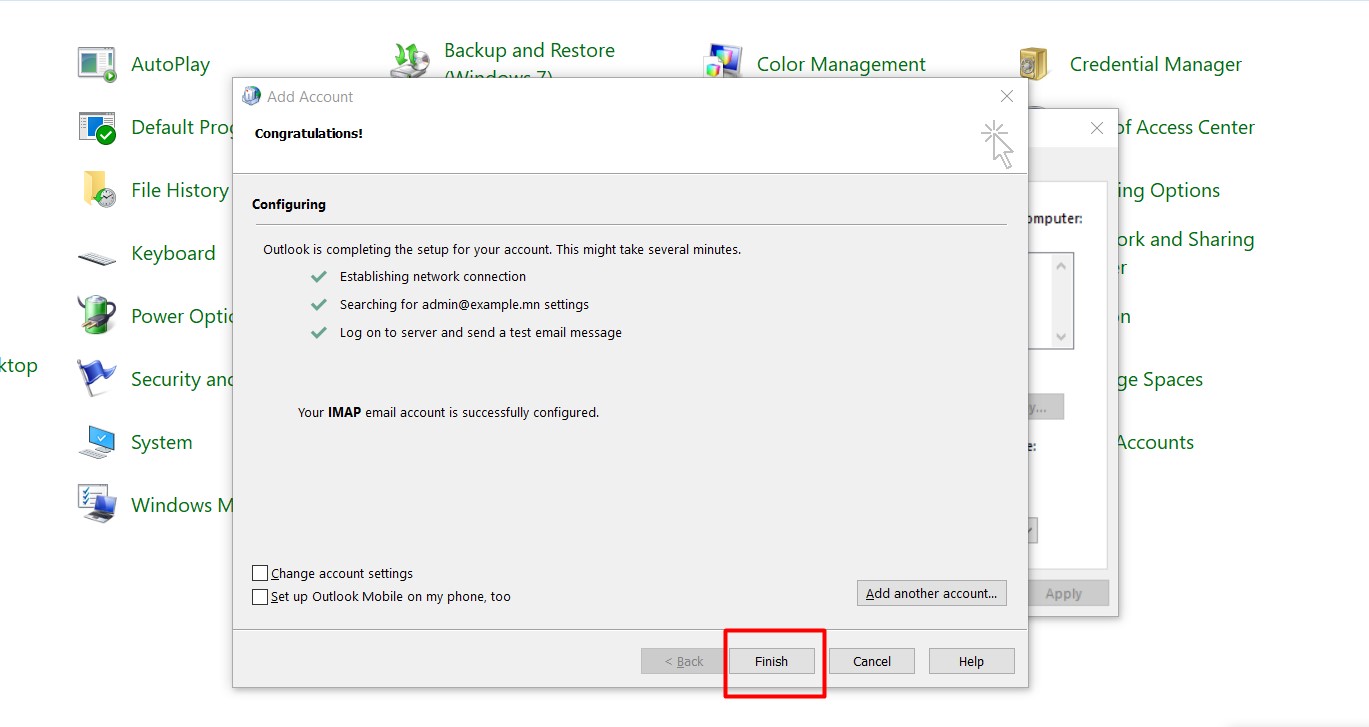Close the dialog behind Add Account
The width and height of the screenshot is (1369, 727).
pos(1097,128)
